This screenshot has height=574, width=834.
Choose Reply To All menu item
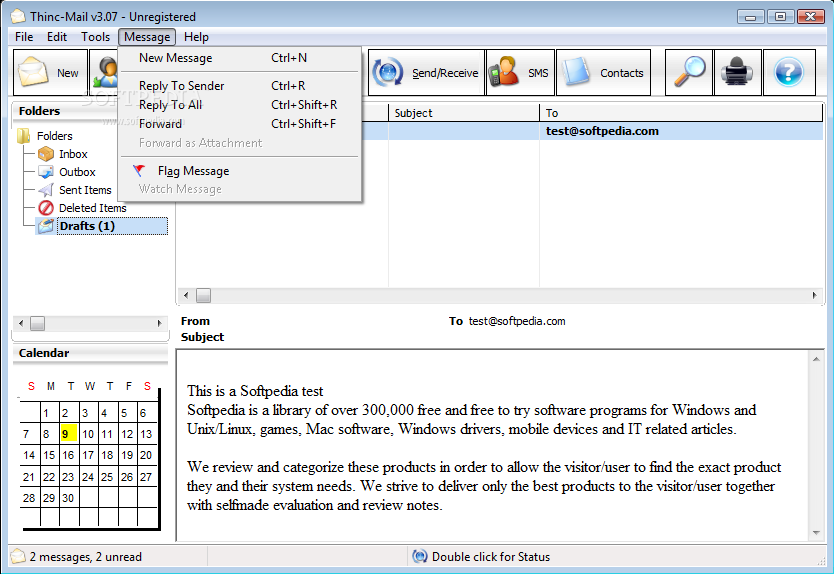pyautogui.click(x=239, y=105)
